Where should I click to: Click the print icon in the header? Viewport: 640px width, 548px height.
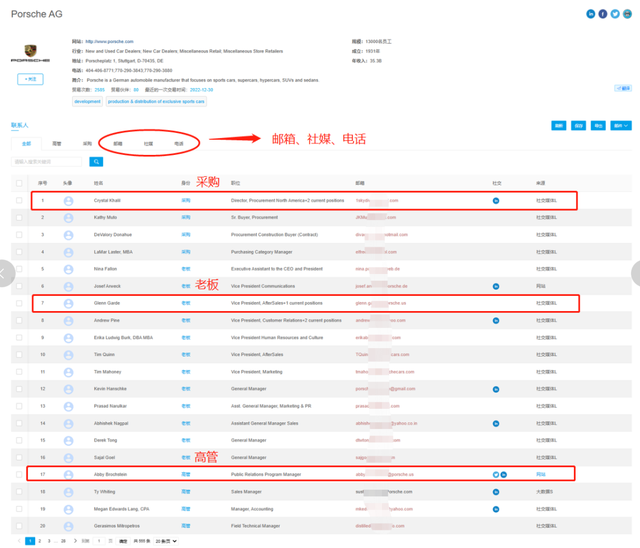click(627, 14)
